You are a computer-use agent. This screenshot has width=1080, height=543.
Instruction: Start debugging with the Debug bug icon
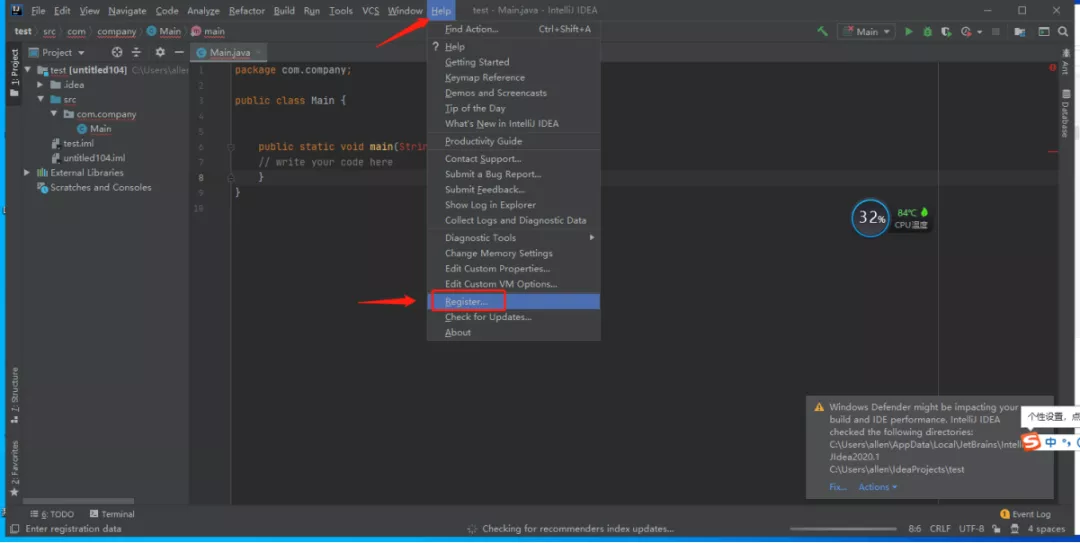(928, 32)
